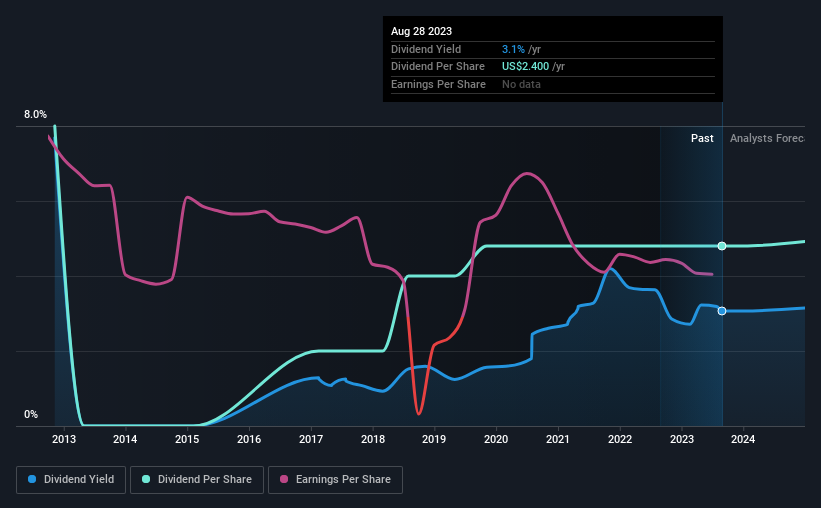Click the 3.1% dividend yield tooltip value
The height and width of the screenshot is (508, 821).
[x=511, y=49]
